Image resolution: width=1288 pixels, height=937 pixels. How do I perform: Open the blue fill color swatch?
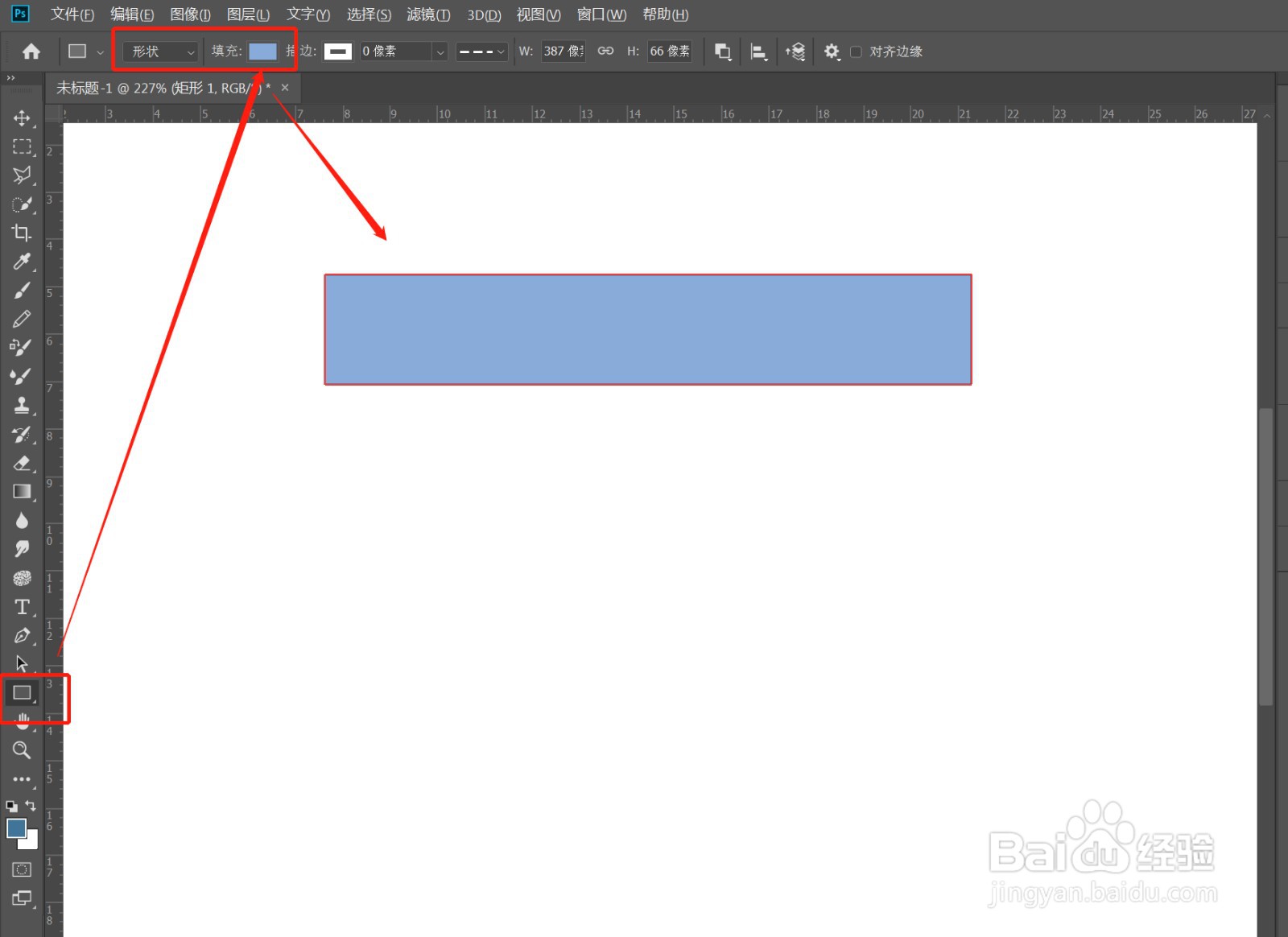point(262,52)
